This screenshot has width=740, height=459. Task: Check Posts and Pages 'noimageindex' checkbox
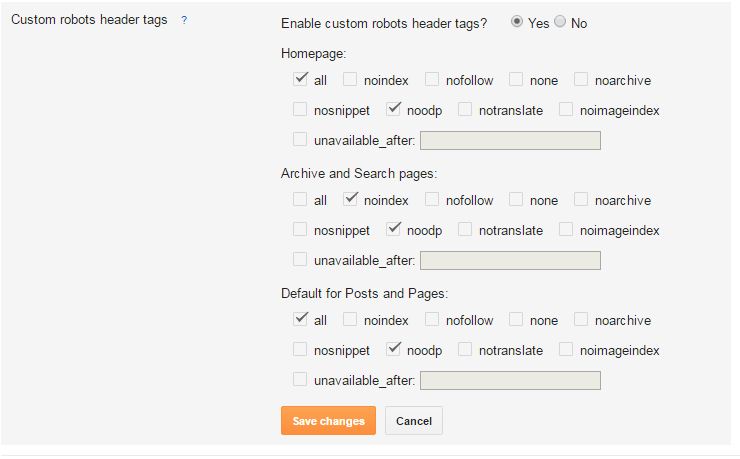coord(566,349)
